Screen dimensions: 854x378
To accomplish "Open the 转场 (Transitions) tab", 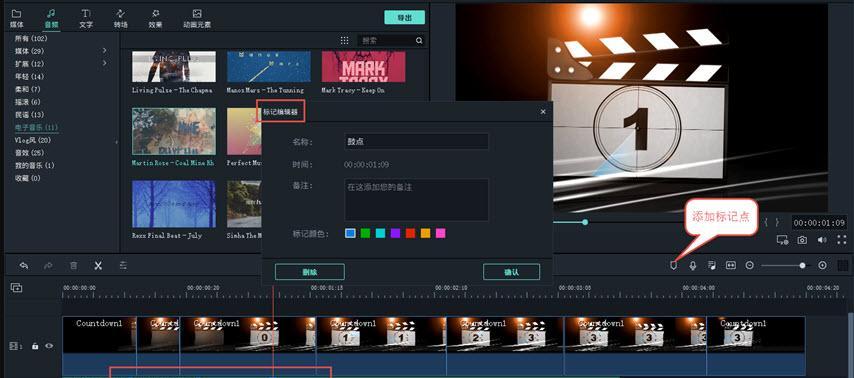I will coord(121,18).
